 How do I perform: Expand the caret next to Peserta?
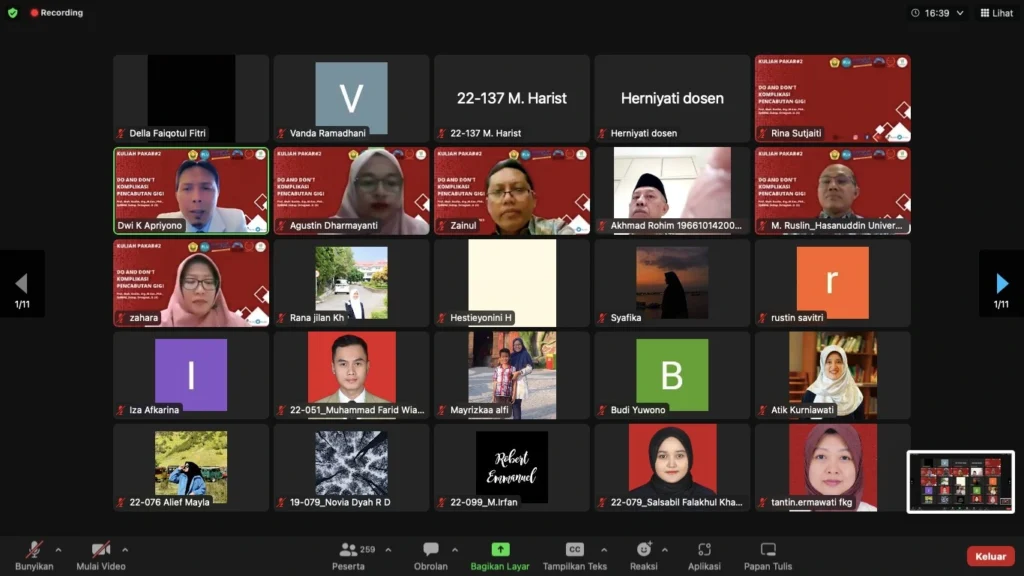point(388,550)
